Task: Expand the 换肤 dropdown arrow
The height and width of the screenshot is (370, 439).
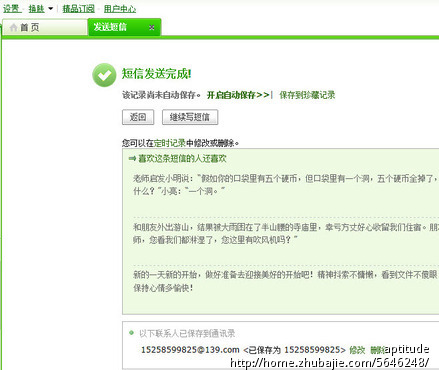Action: click(51, 9)
